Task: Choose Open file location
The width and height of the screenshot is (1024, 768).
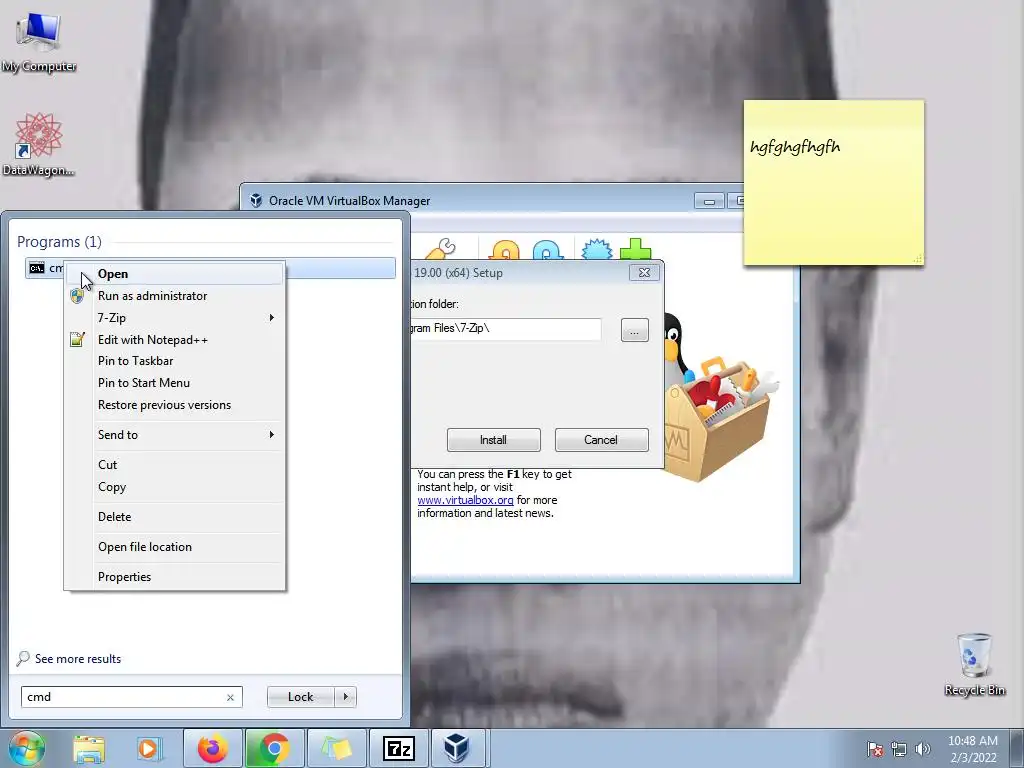Action: tap(174, 547)
